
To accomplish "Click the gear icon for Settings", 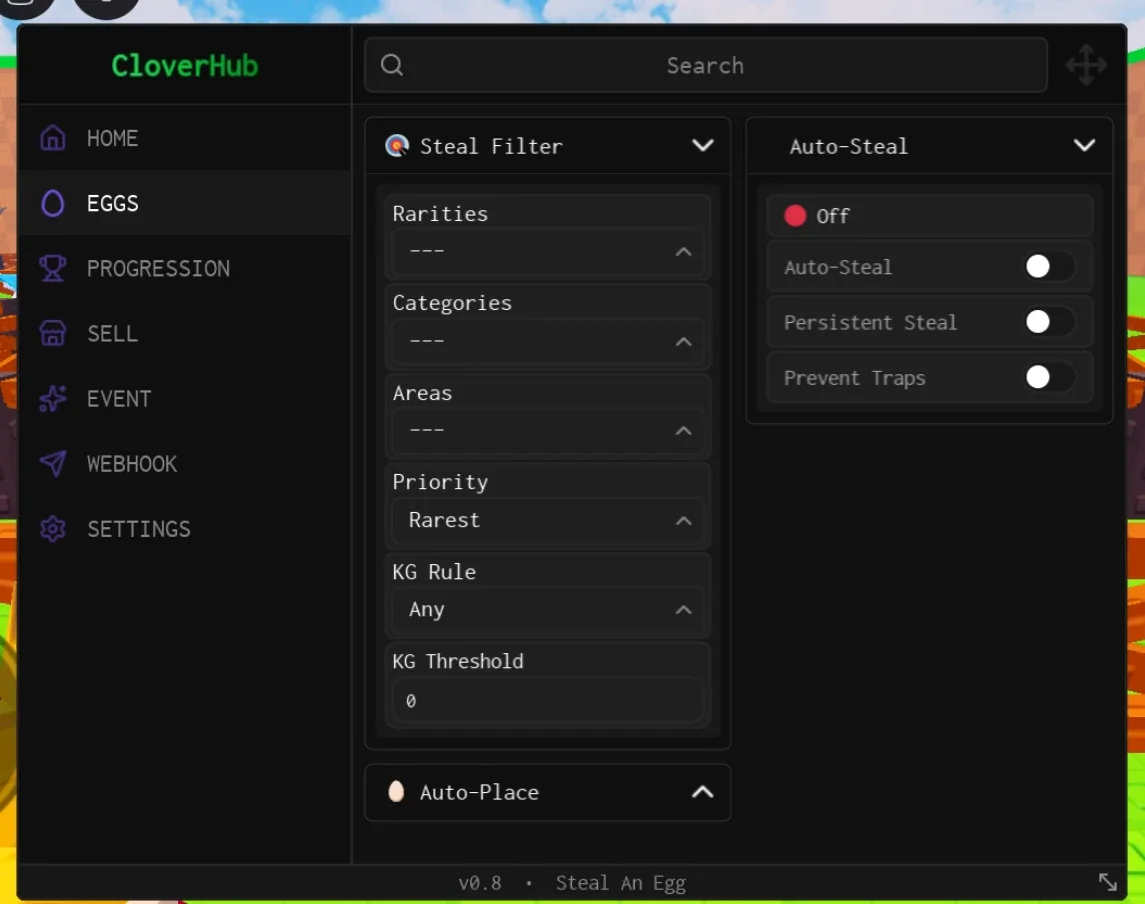I will coord(53,528).
